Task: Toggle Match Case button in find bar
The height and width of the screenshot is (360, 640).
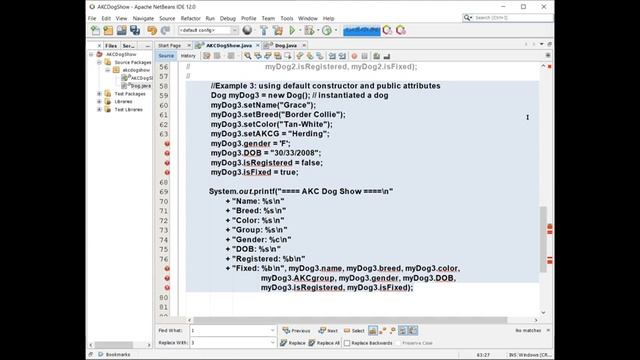Action: tap(373, 331)
